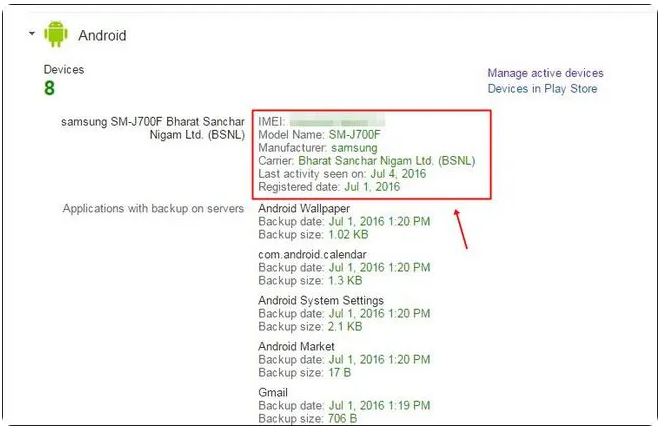
Task: Click Gmail backup size 706 B
Action: 342,419
